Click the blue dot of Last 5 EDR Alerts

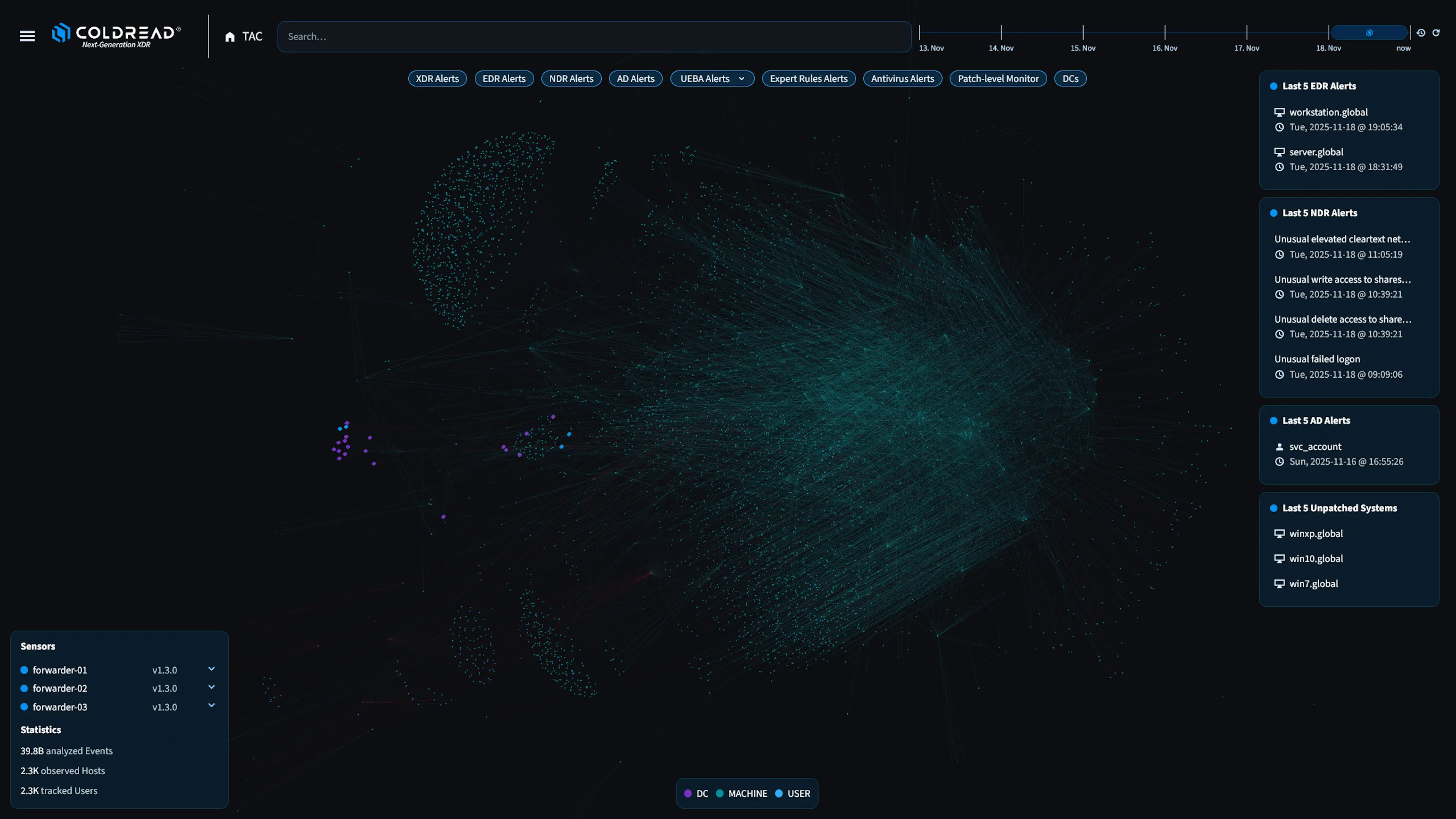point(1274,86)
